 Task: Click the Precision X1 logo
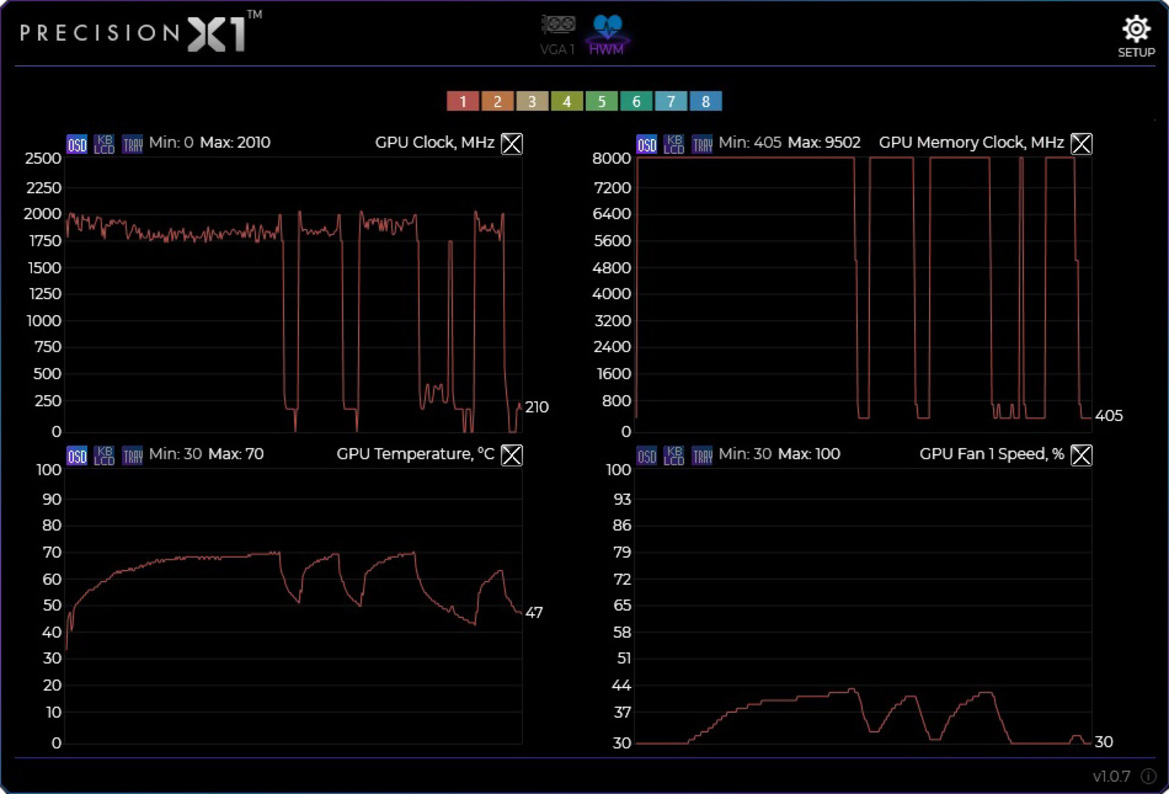coord(141,32)
